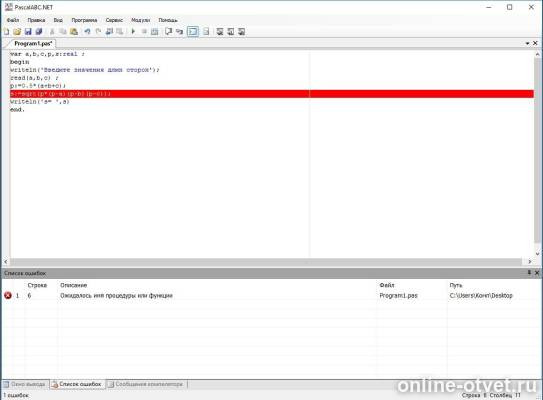Run the program with green play icon
This screenshot has width=543, height=400.
point(133,32)
